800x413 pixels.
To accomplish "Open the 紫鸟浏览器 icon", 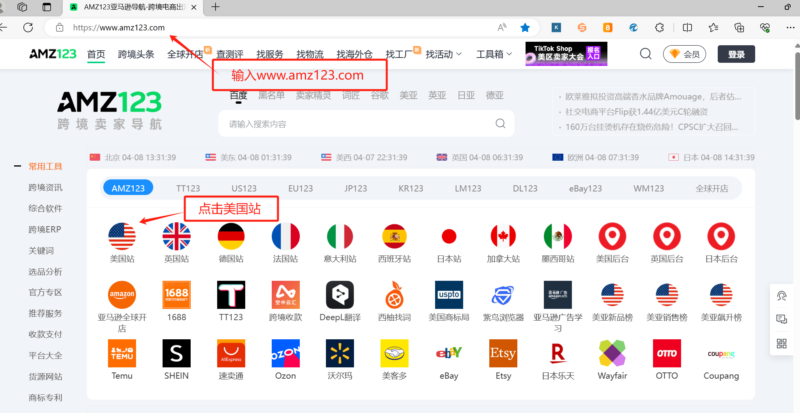I will 503,295.
